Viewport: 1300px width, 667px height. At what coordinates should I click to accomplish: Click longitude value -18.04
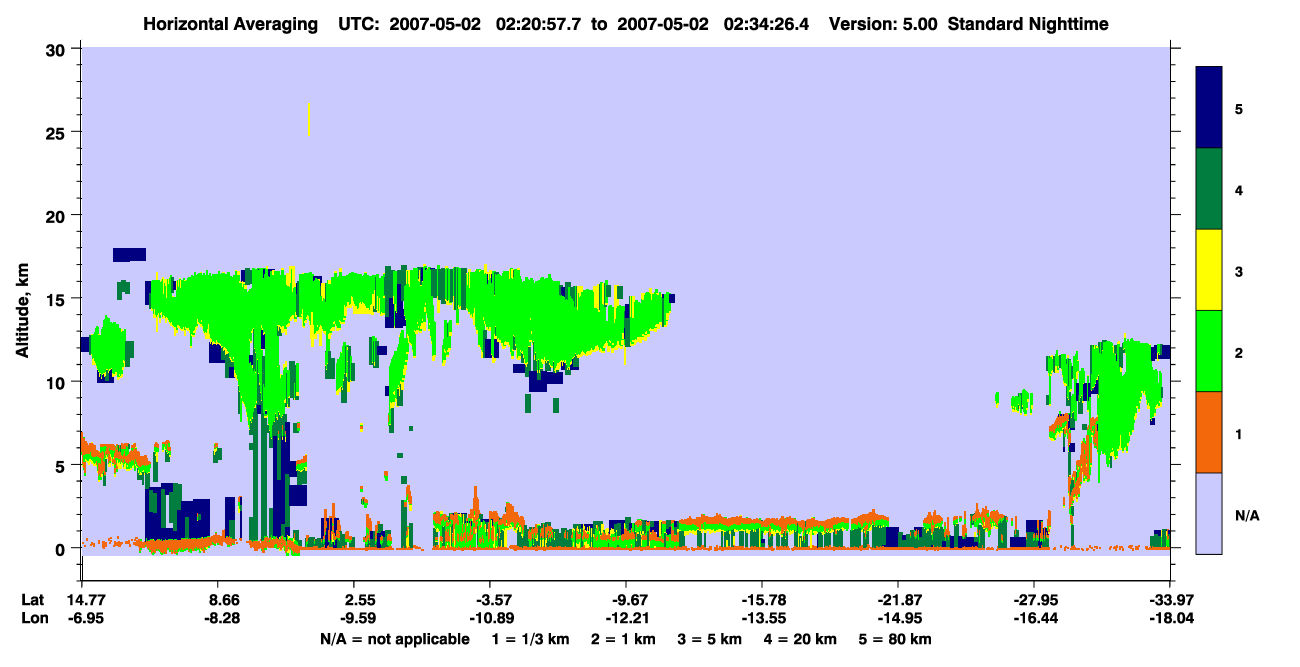point(1170,618)
